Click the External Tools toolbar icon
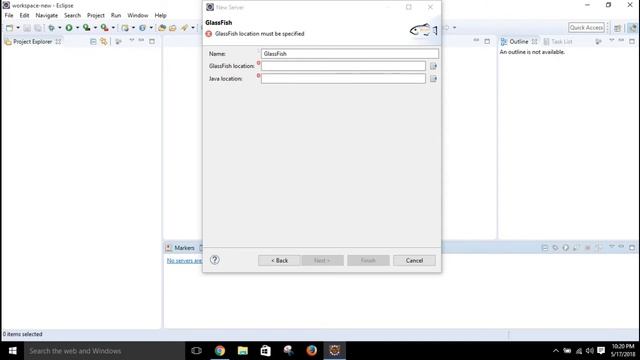 coord(104,28)
